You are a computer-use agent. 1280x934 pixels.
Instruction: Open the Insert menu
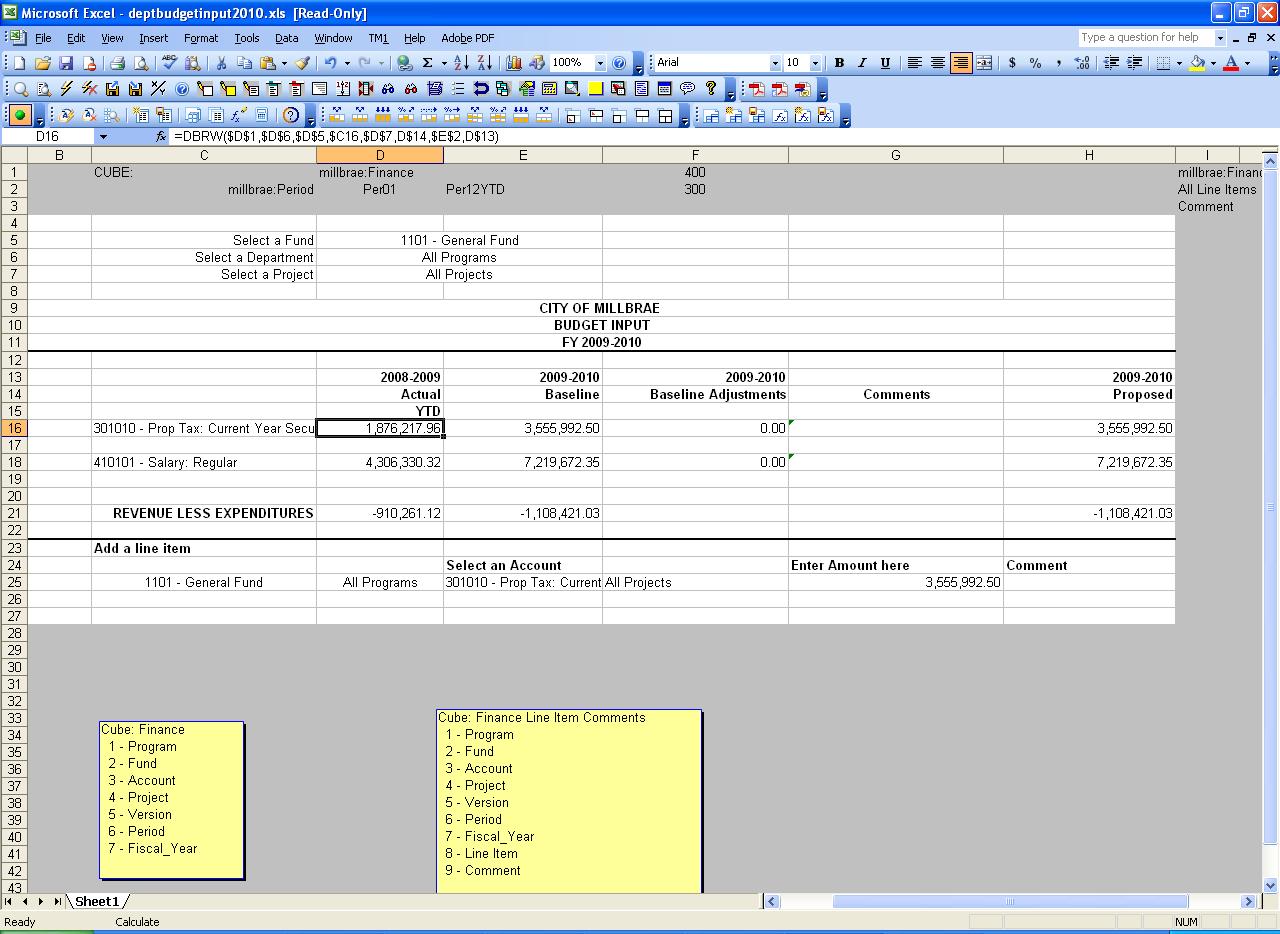click(x=153, y=38)
